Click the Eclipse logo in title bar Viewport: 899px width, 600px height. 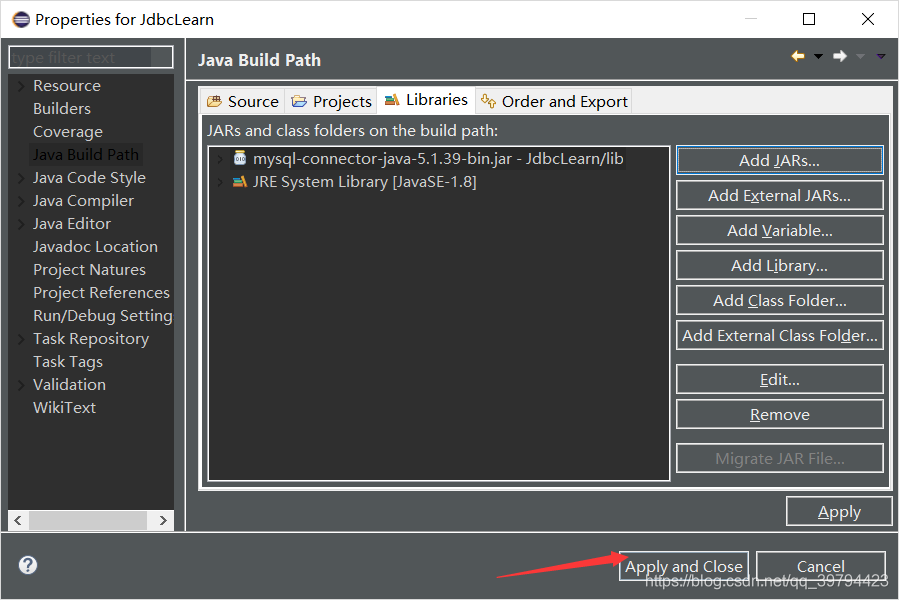[21, 20]
